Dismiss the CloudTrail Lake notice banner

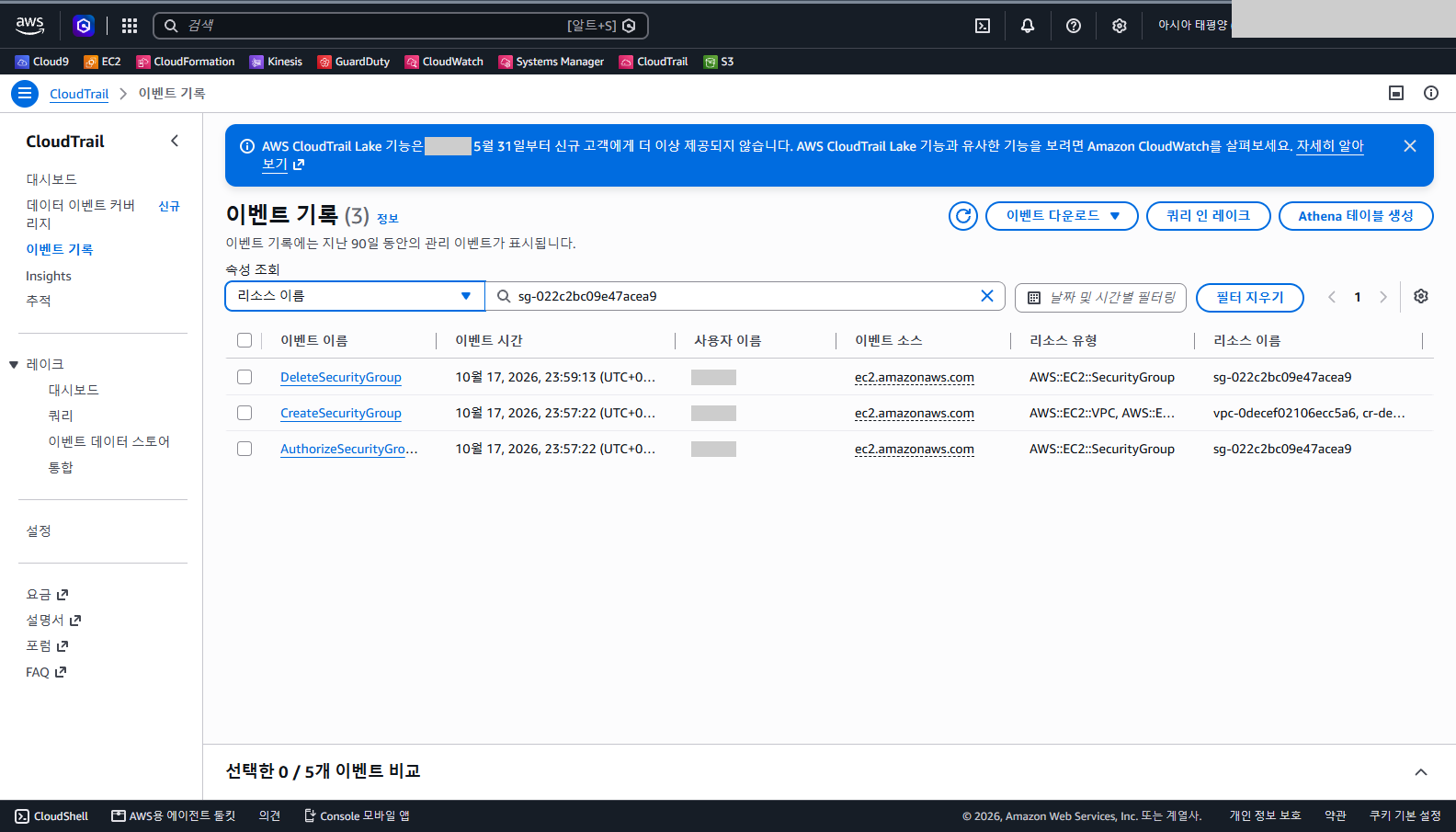1410,146
